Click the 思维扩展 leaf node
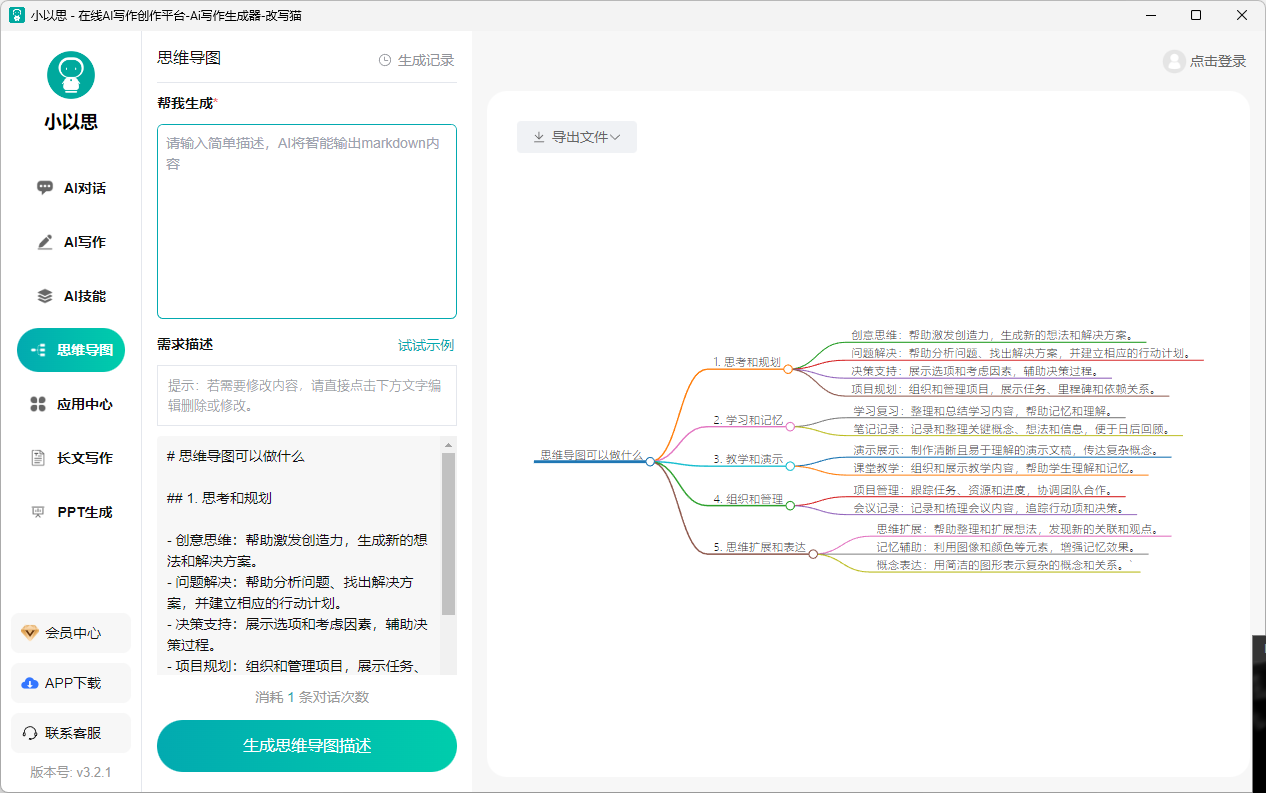 click(x=1017, y=529)
